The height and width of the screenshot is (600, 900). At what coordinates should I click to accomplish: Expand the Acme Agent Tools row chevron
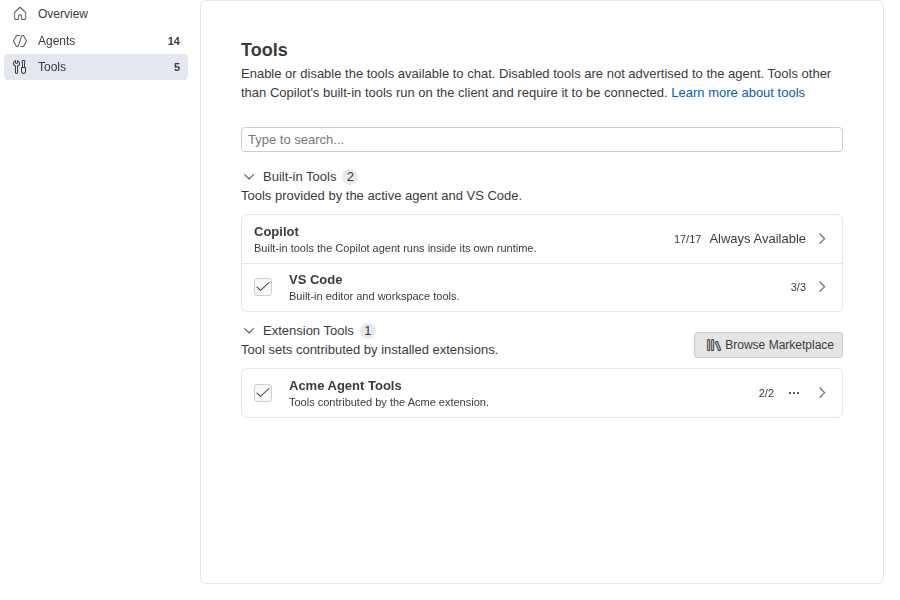(822, 393)
